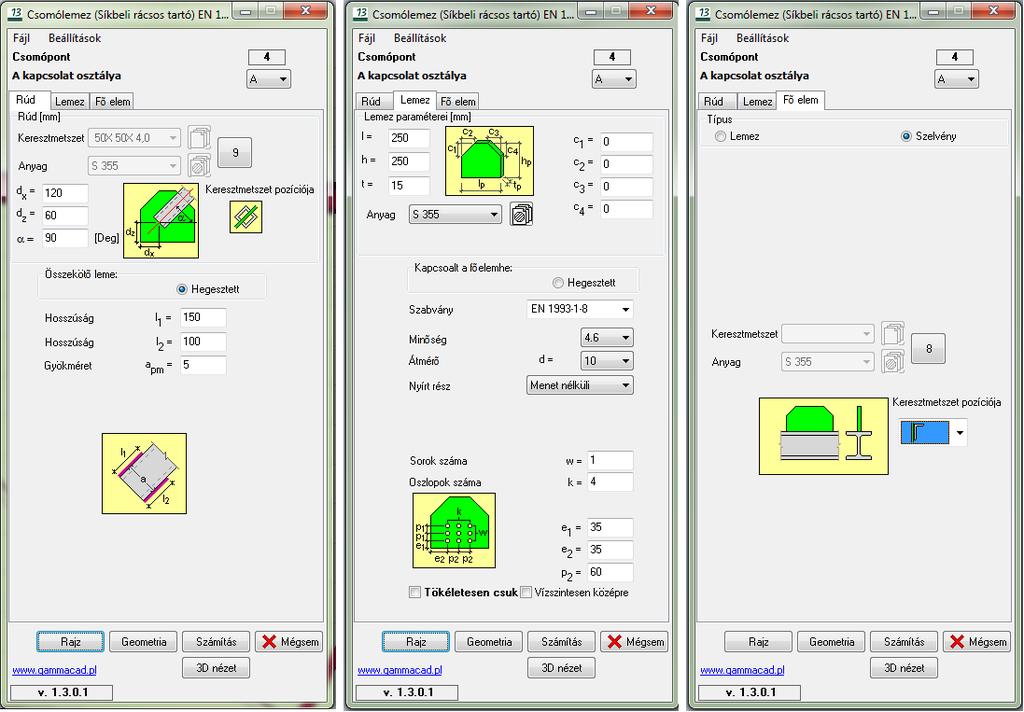Click the rod placement diagram in left window
Image resolution: width=1024 pixels, height=712 pixels.
(x=161, y=221)
